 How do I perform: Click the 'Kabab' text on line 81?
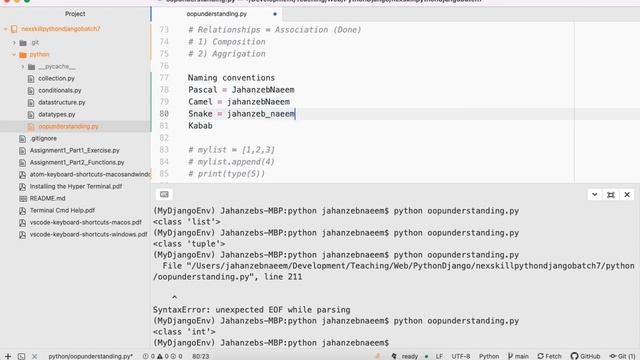(x=200, y=126)
